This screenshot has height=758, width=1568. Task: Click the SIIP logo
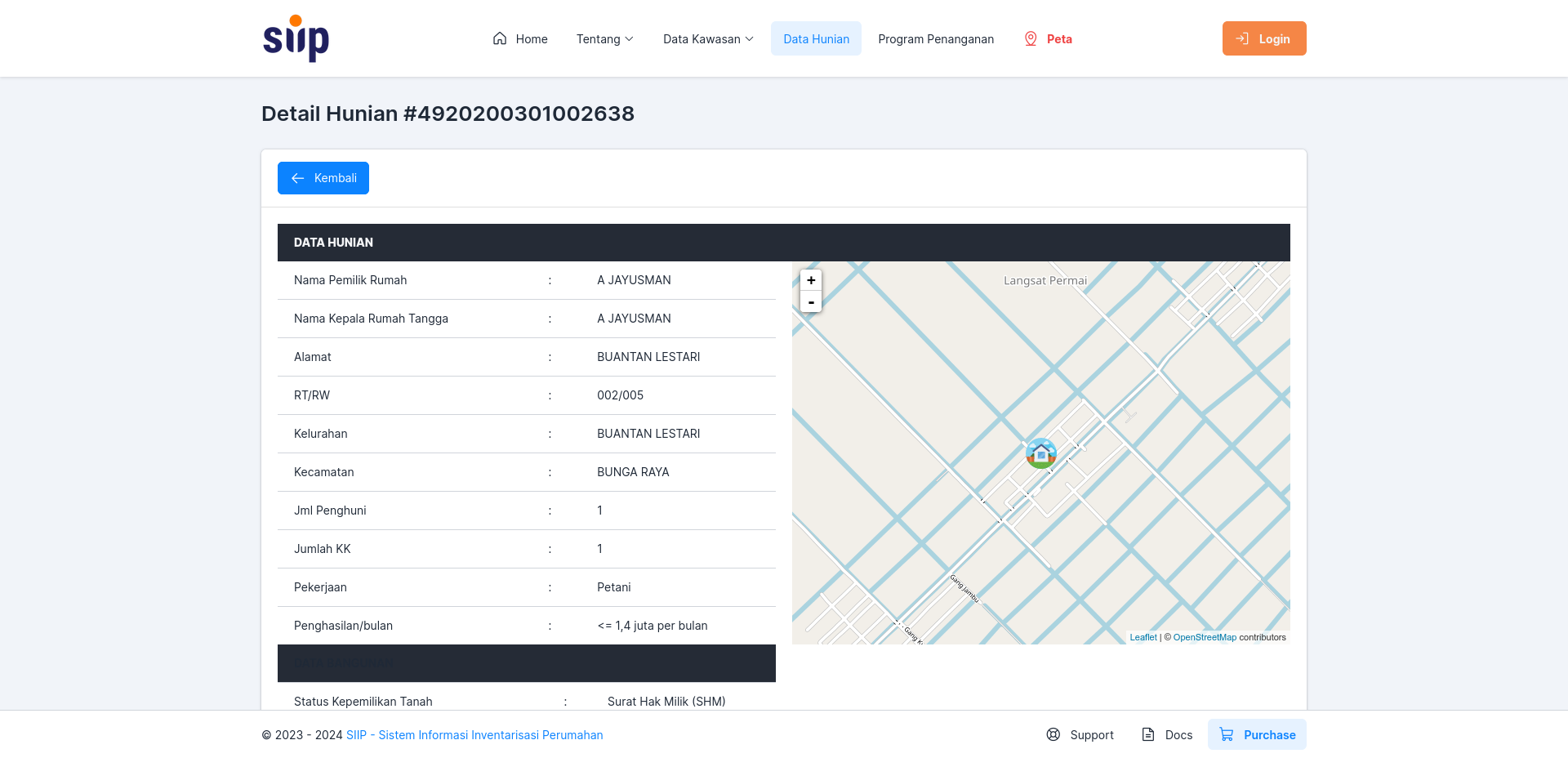296,38
